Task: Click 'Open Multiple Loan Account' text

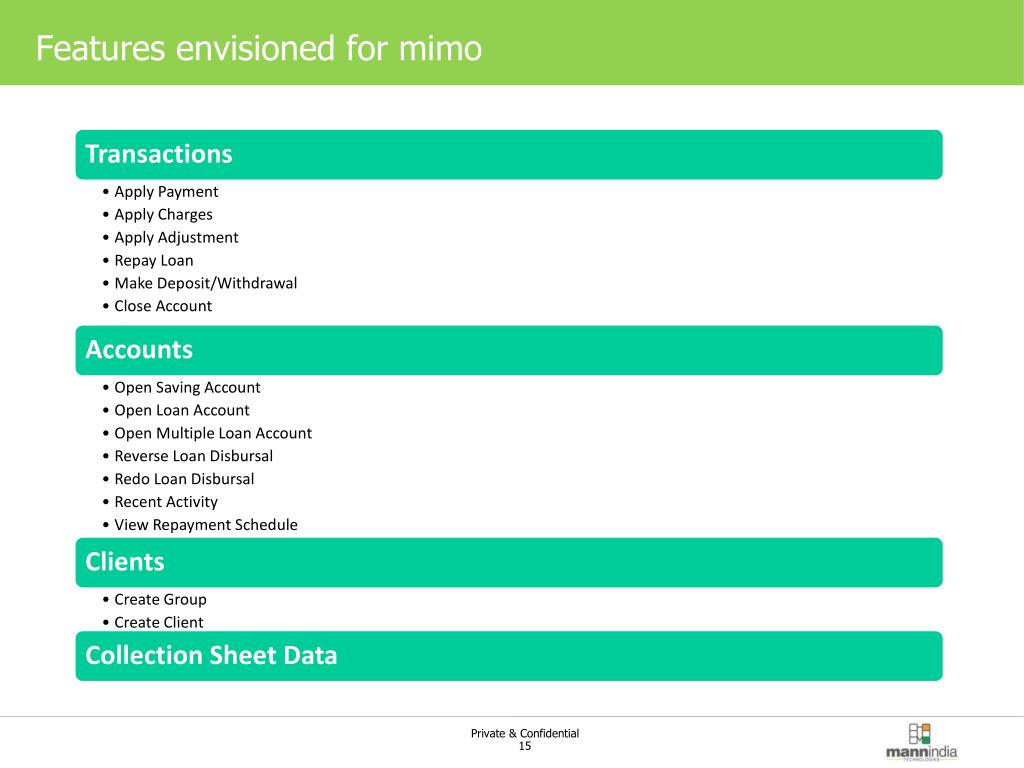Action: (213, 434)
